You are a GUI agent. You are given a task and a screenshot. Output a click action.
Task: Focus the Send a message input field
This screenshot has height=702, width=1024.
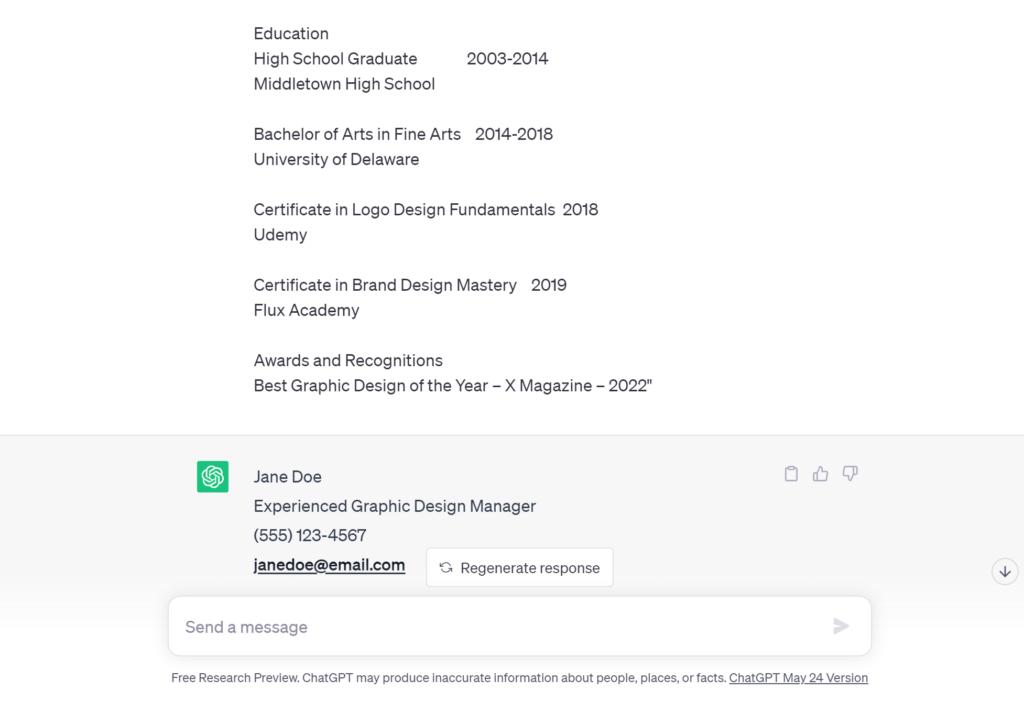coord(520,626)
